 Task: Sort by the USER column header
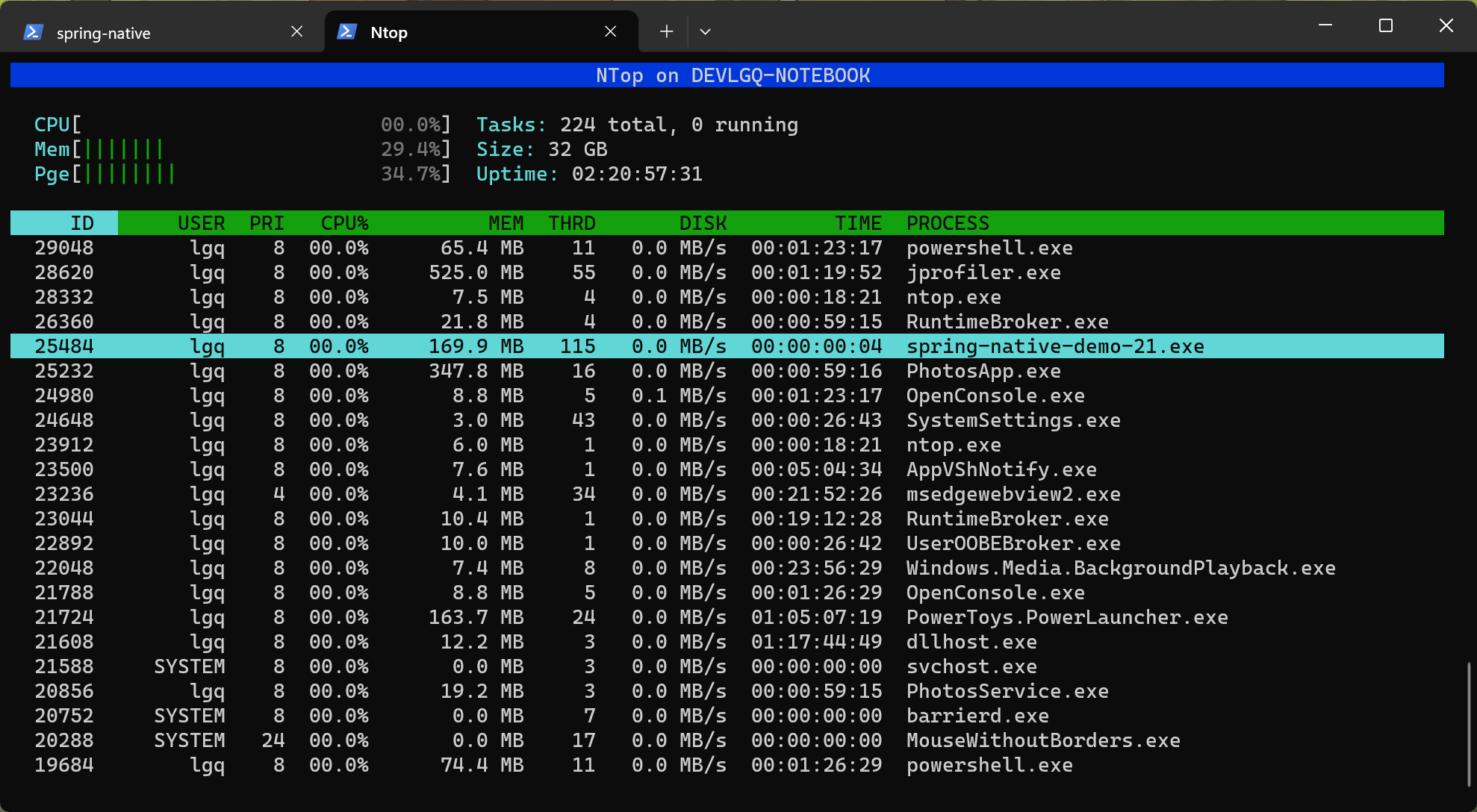pos(201,223)
